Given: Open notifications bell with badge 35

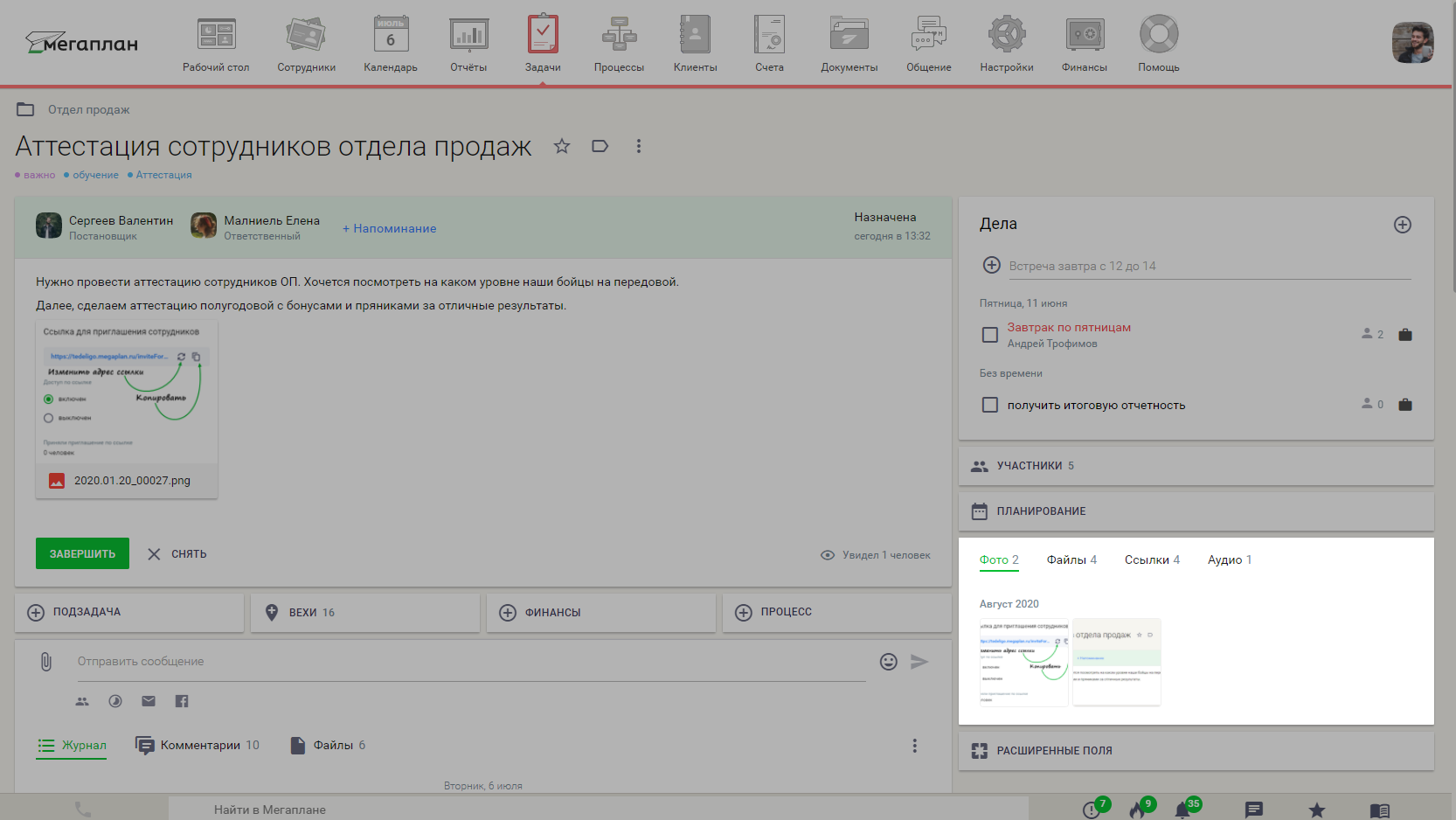Looking at the screenshot, I should [x=1185, y=809].
